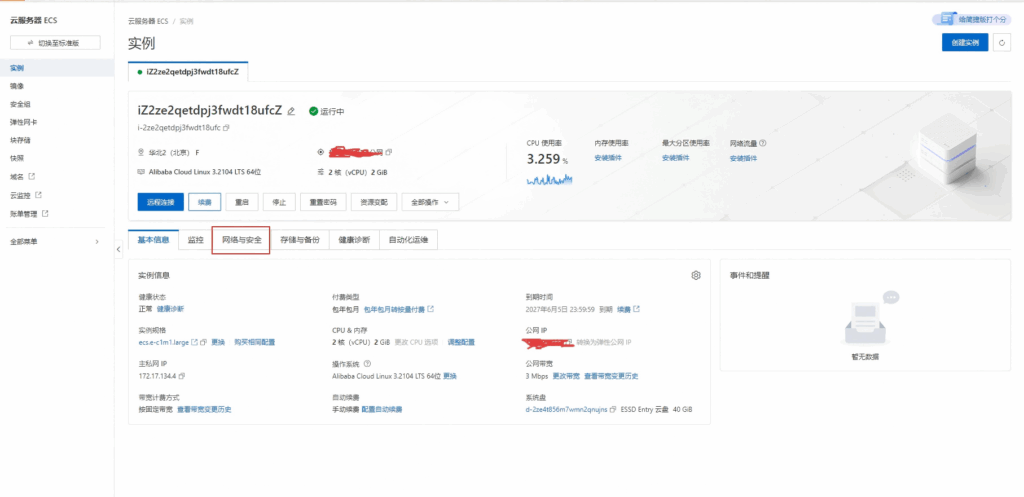Collapse the left sidebar with arrow handle

coord(118,249)
